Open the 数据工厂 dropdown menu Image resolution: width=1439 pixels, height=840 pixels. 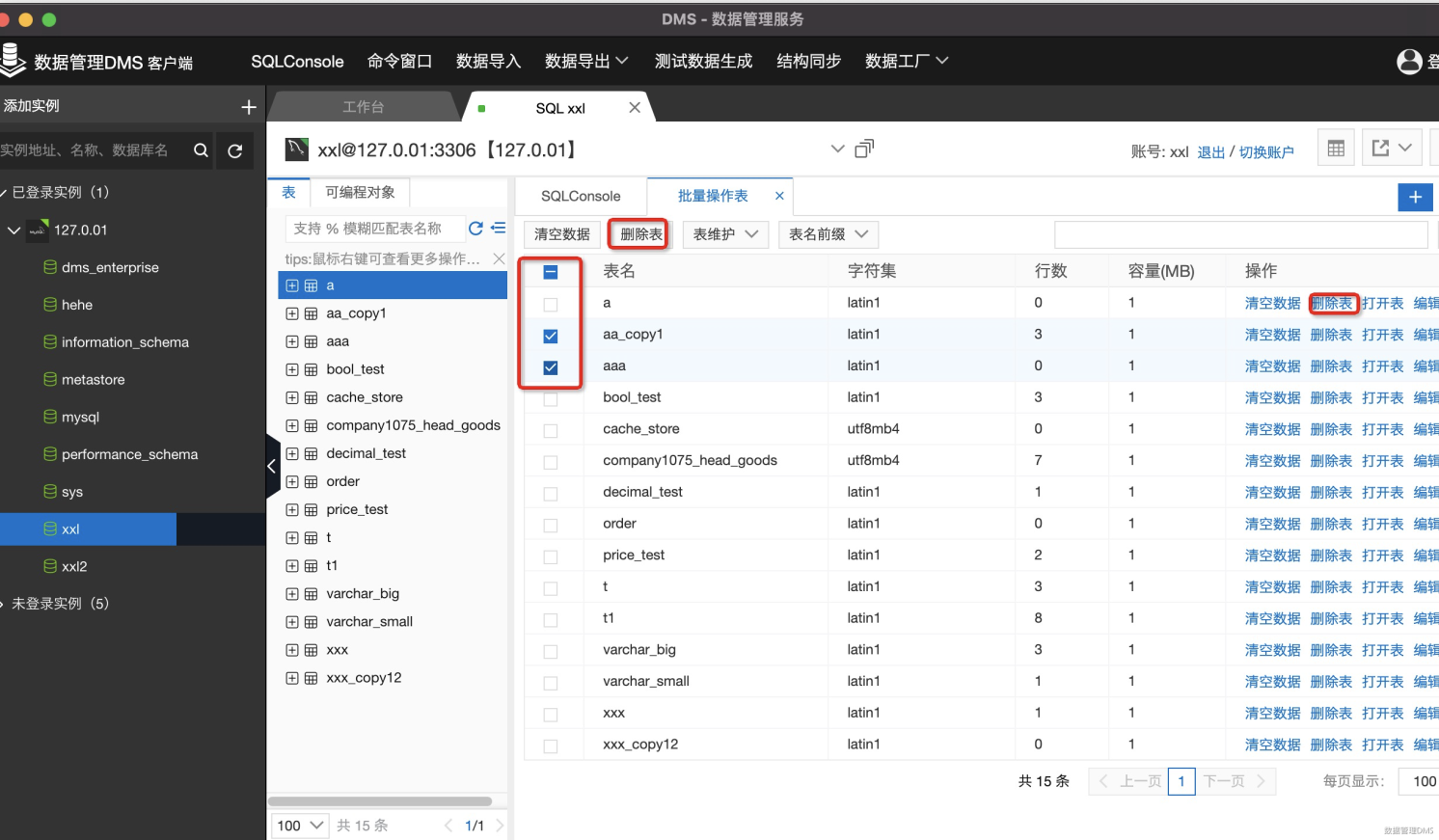(907, 61)
